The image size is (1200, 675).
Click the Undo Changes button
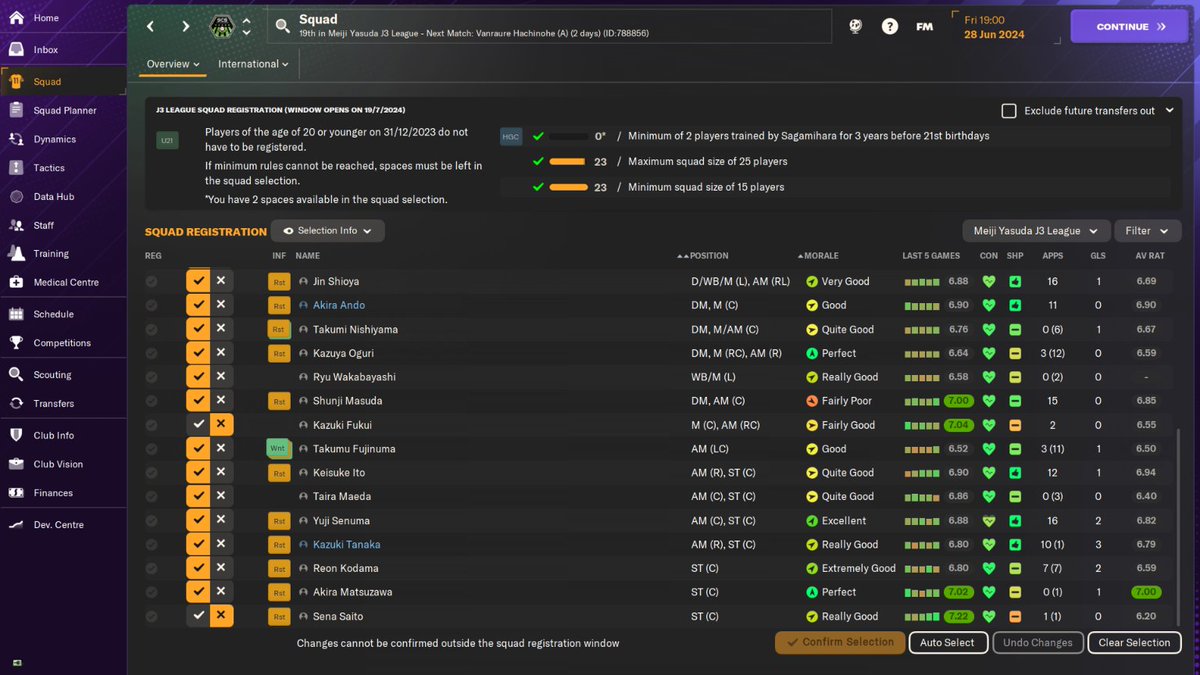tap(1037, 643)
